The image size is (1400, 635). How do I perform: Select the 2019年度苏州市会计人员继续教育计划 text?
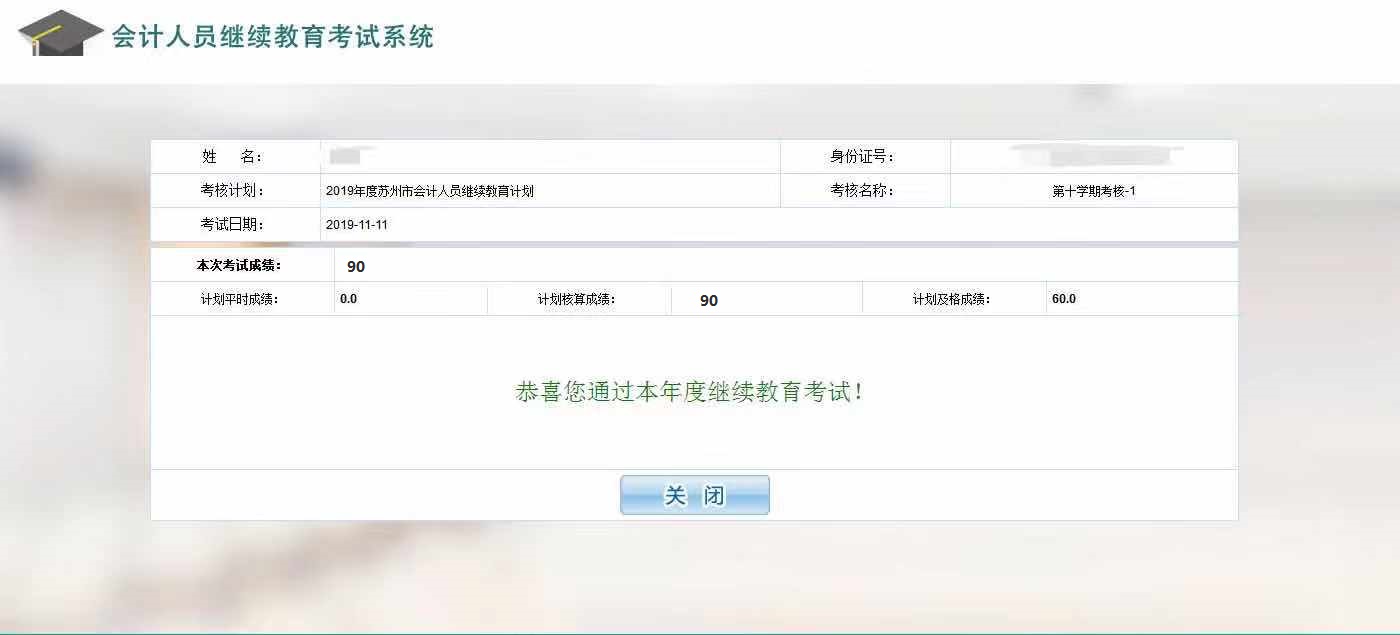coord(430,191)
